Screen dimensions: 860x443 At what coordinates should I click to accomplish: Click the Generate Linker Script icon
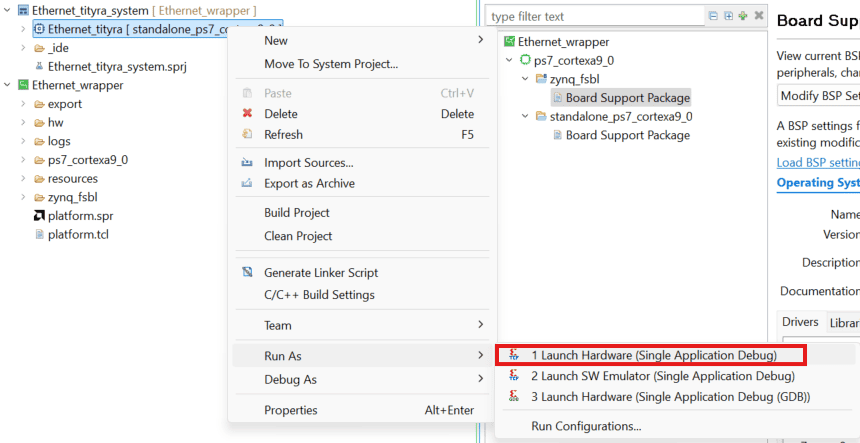248,273
